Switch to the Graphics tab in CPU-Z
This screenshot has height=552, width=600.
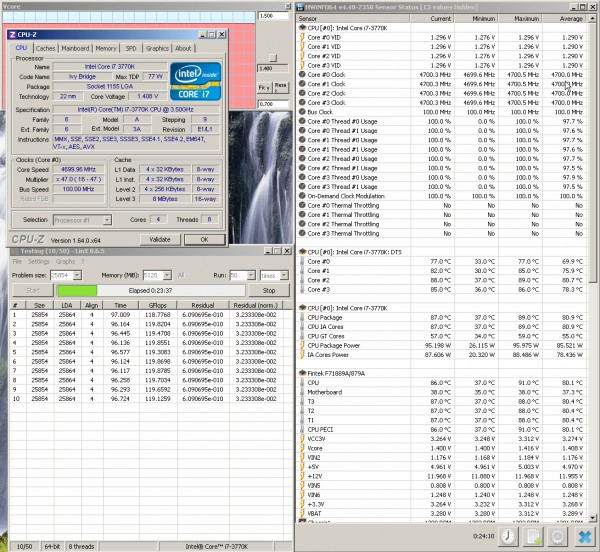[157, 48]
